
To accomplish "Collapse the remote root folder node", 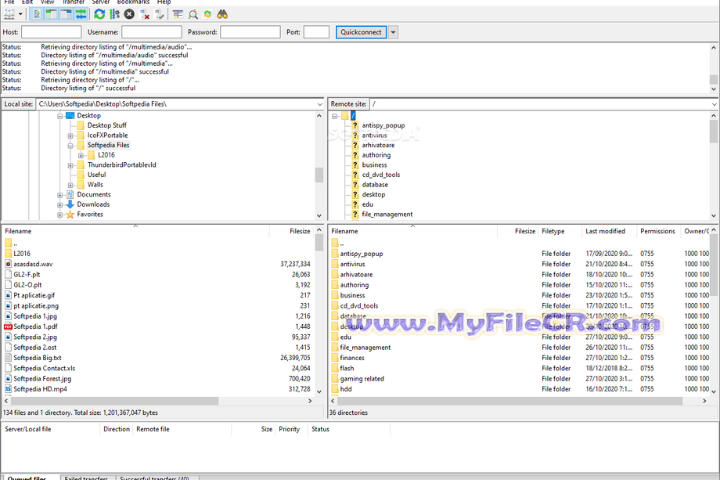I will (335, 116).
